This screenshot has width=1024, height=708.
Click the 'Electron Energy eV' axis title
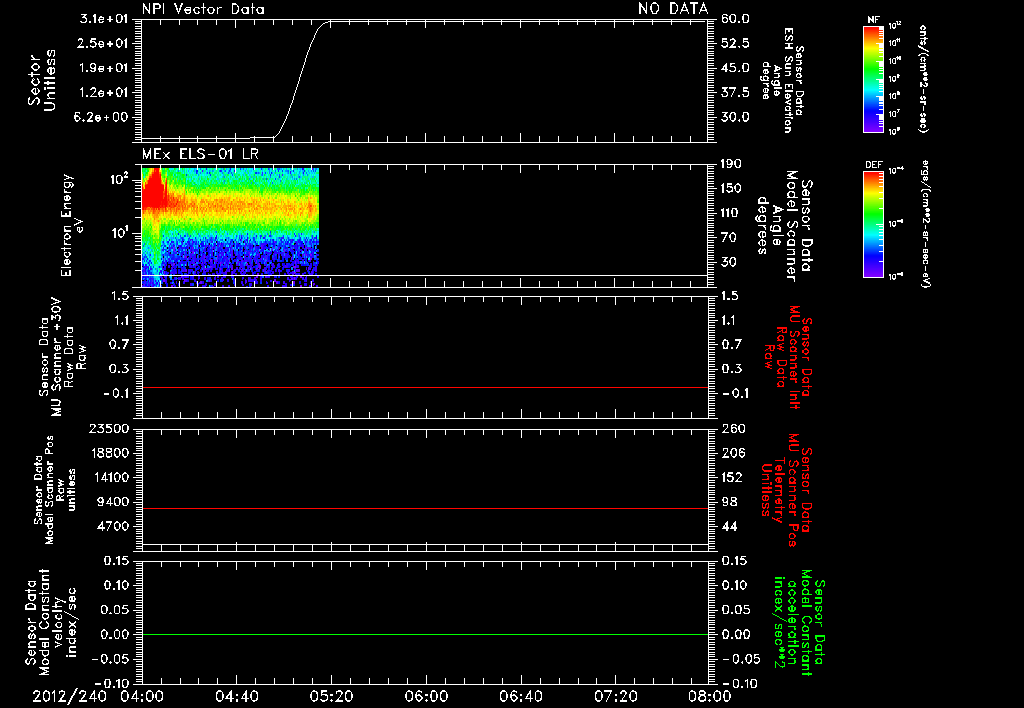pos(73,225)
